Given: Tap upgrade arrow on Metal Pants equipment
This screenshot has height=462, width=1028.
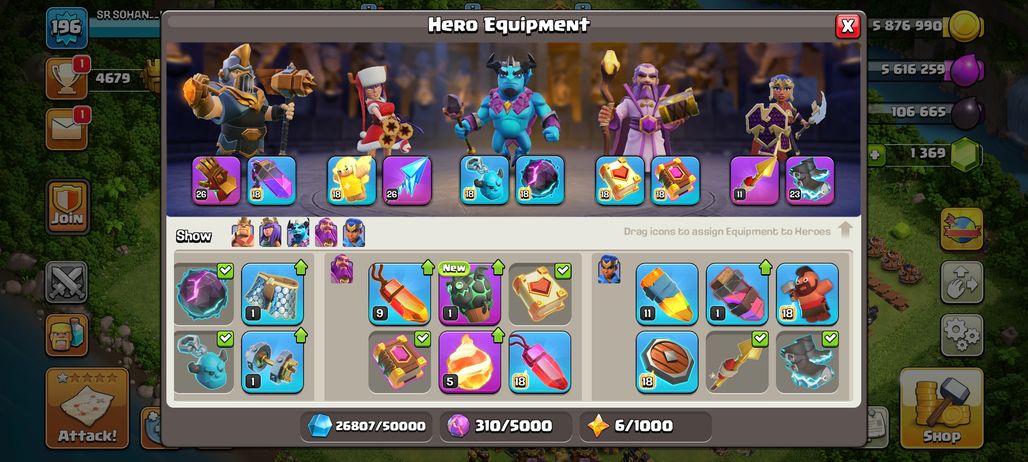Looking at the screenshot, I should (301, 267).
